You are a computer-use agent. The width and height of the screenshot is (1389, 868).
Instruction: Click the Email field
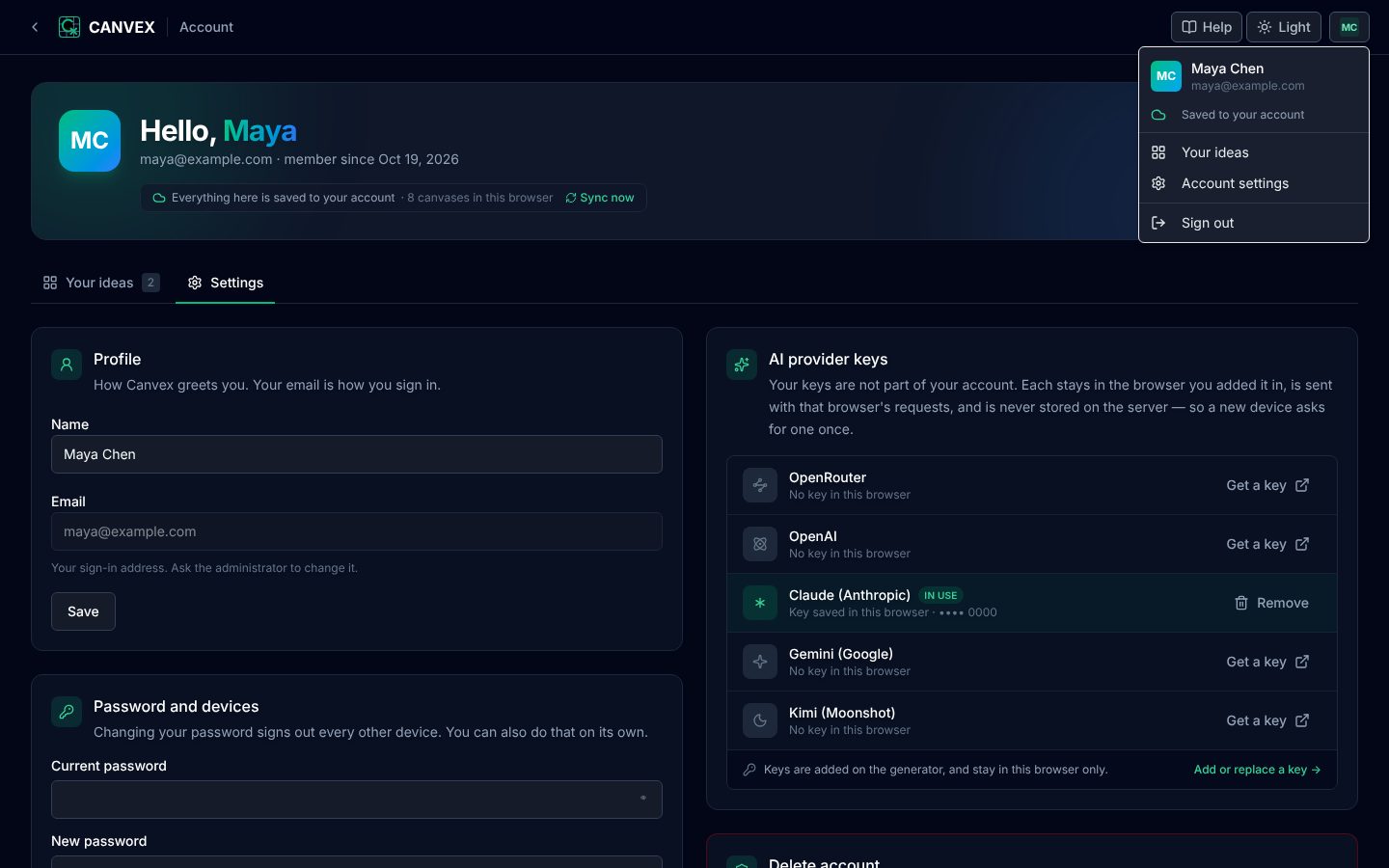coord(357,531)
